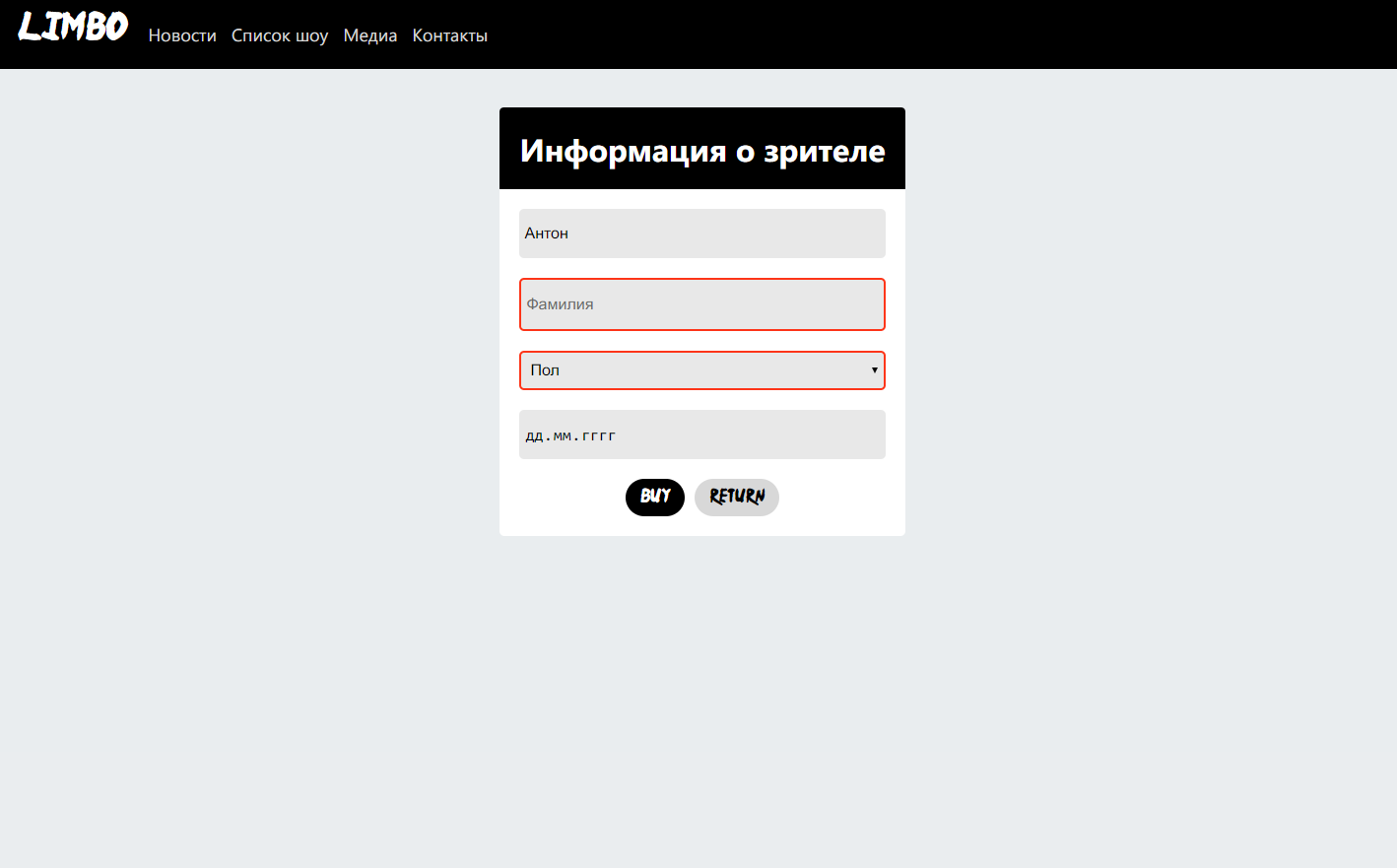Click the word Информация in form title
1397x868 pixels.
coord(623,151)
